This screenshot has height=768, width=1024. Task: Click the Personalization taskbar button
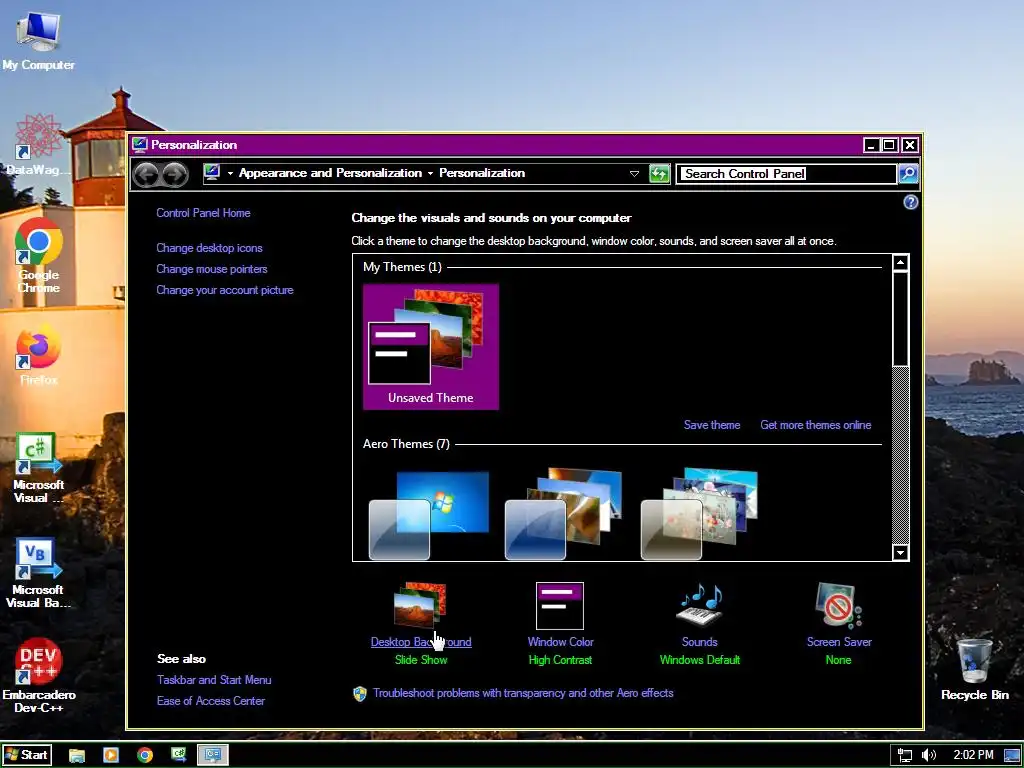click(212, 755)
